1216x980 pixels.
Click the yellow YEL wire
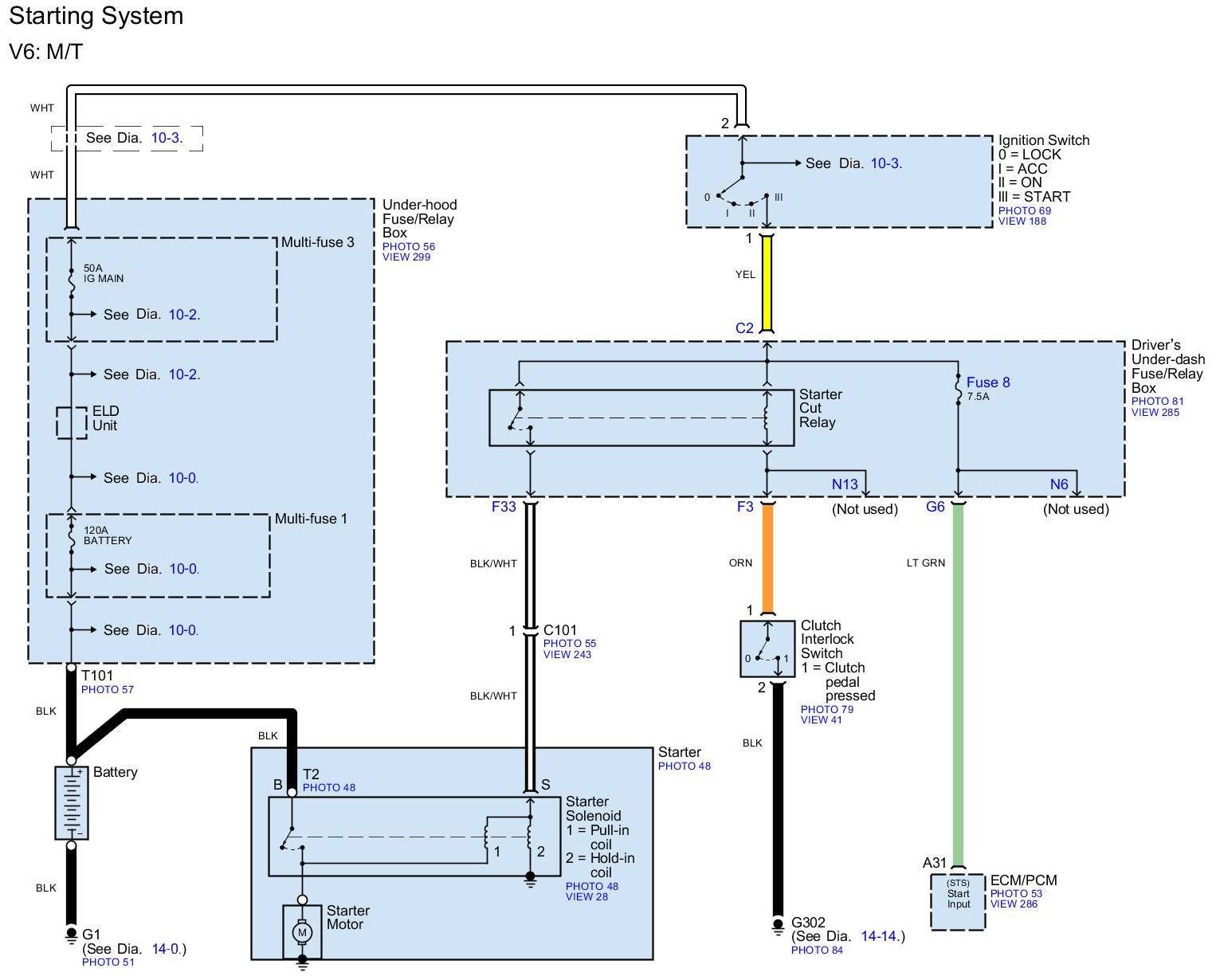[767, 283]
